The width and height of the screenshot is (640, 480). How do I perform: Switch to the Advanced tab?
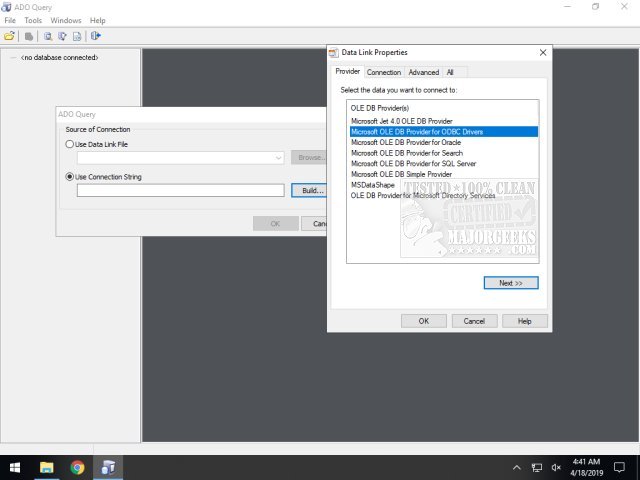424,72
